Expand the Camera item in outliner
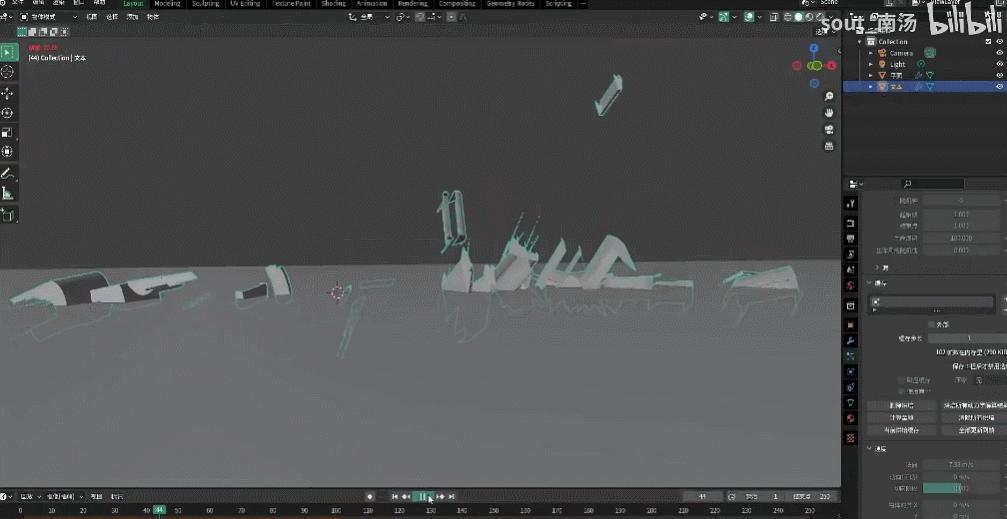The height and width of the screenshot is (519, 1007). 871,53
